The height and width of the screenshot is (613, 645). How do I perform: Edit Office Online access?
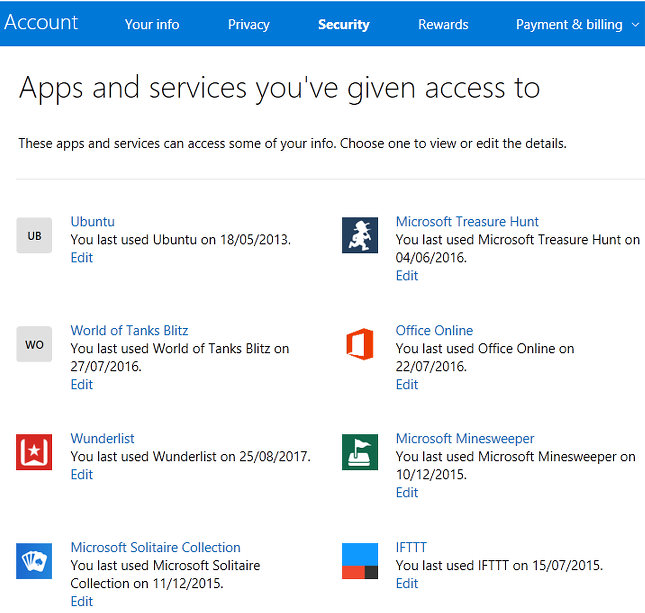pyautogui.click(x=407, y=384)
